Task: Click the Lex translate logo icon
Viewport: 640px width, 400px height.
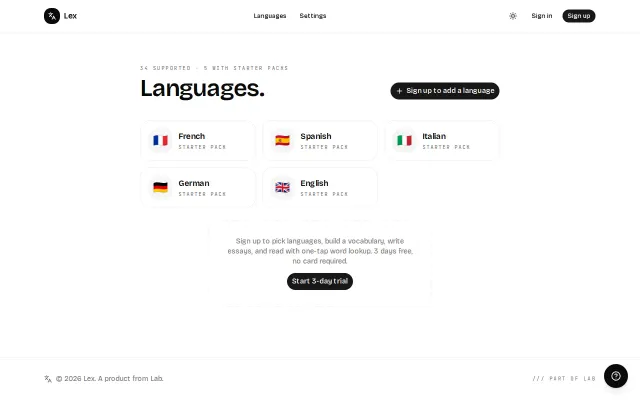Action: [x=52, y=16]
